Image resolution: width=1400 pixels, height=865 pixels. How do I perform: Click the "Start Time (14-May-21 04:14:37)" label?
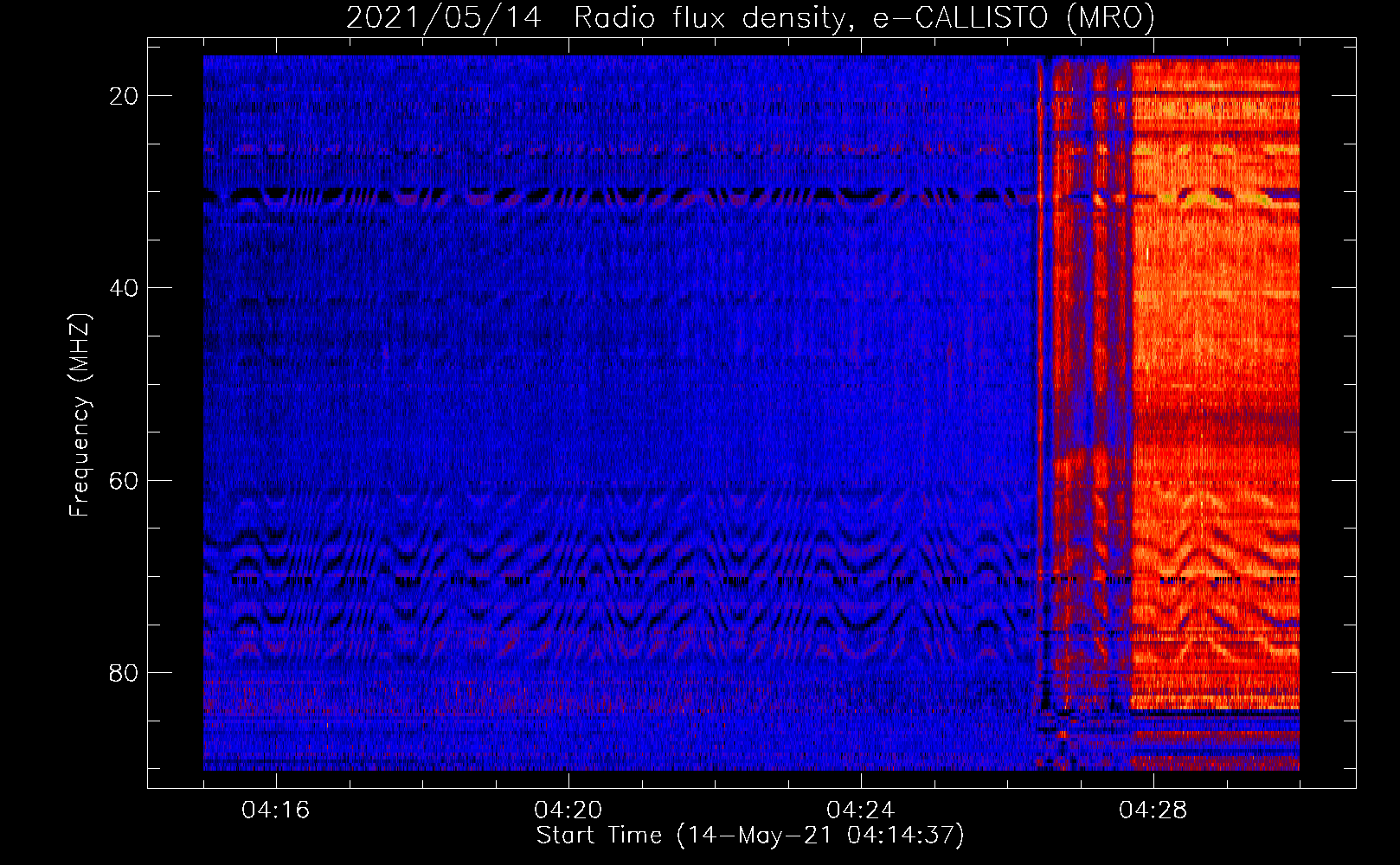pyautogui.click(x=750, y=836)
